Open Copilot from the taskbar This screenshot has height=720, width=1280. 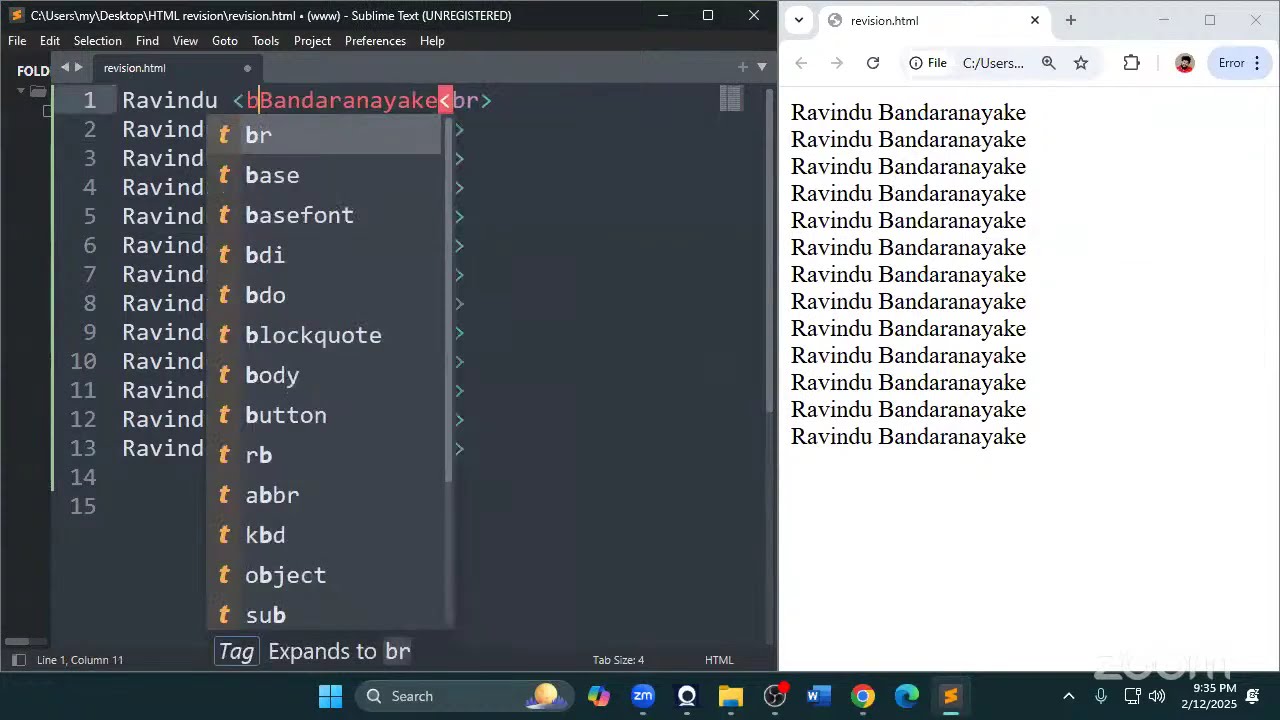pyautogui.click(x=598, y=696)
